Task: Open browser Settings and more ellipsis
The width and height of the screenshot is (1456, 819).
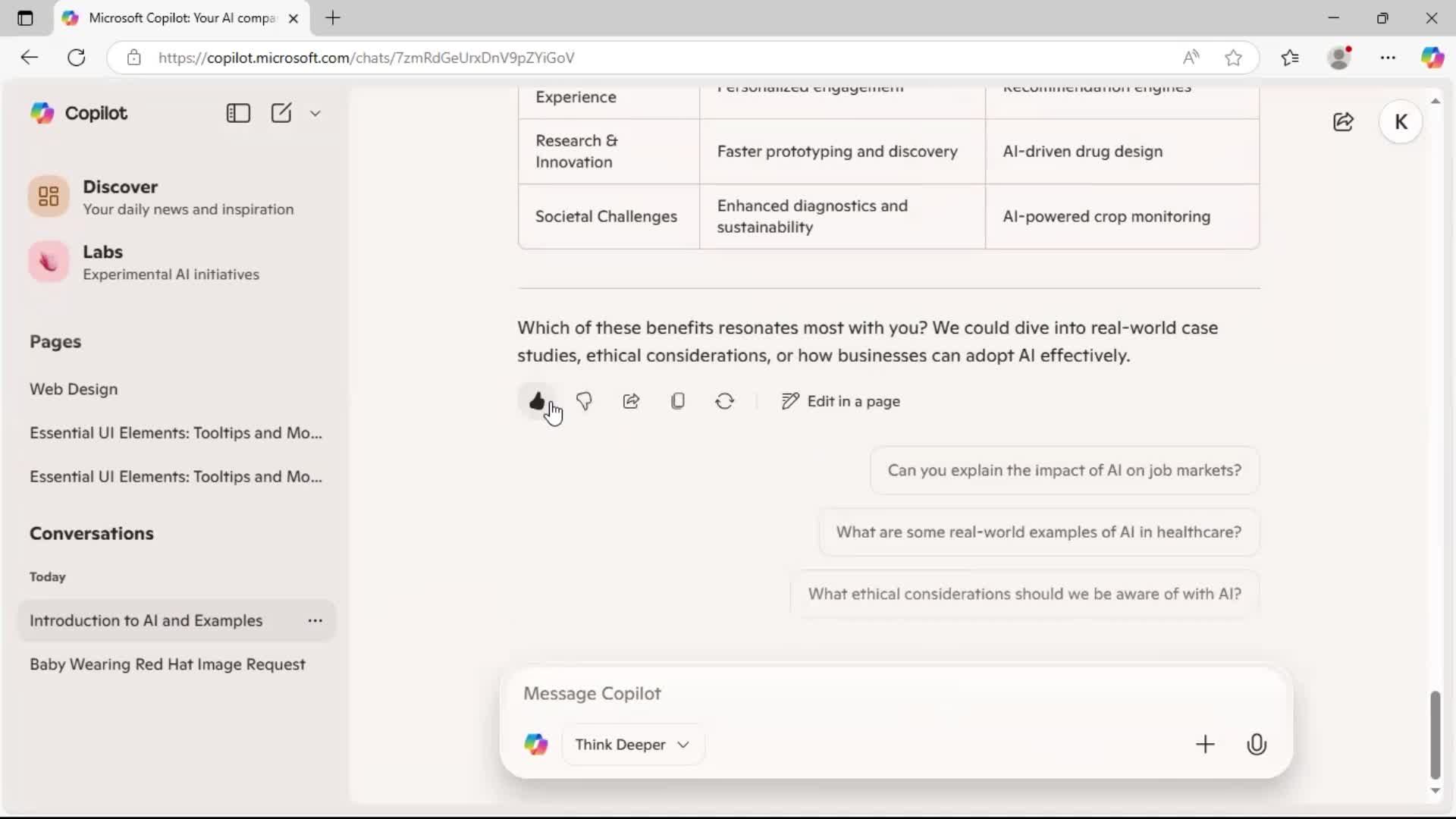Action: pos(1388,58)
